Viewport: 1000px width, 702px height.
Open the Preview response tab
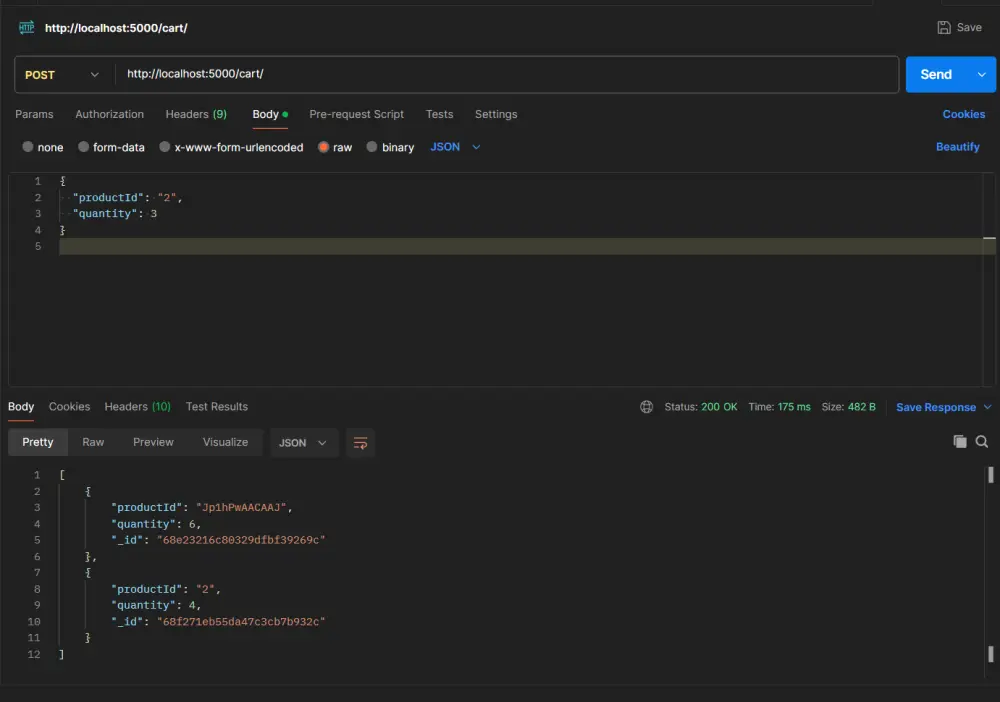coord(152,441)
